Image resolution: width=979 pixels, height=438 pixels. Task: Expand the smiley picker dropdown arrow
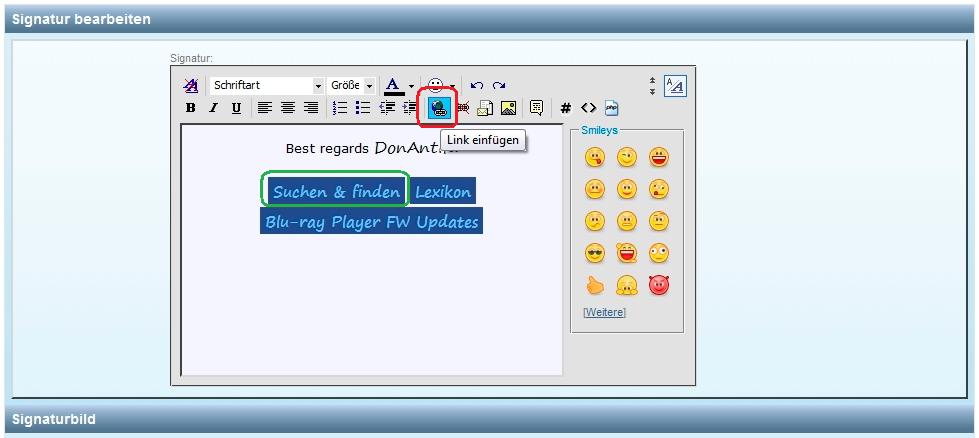[x=453, y=86]
